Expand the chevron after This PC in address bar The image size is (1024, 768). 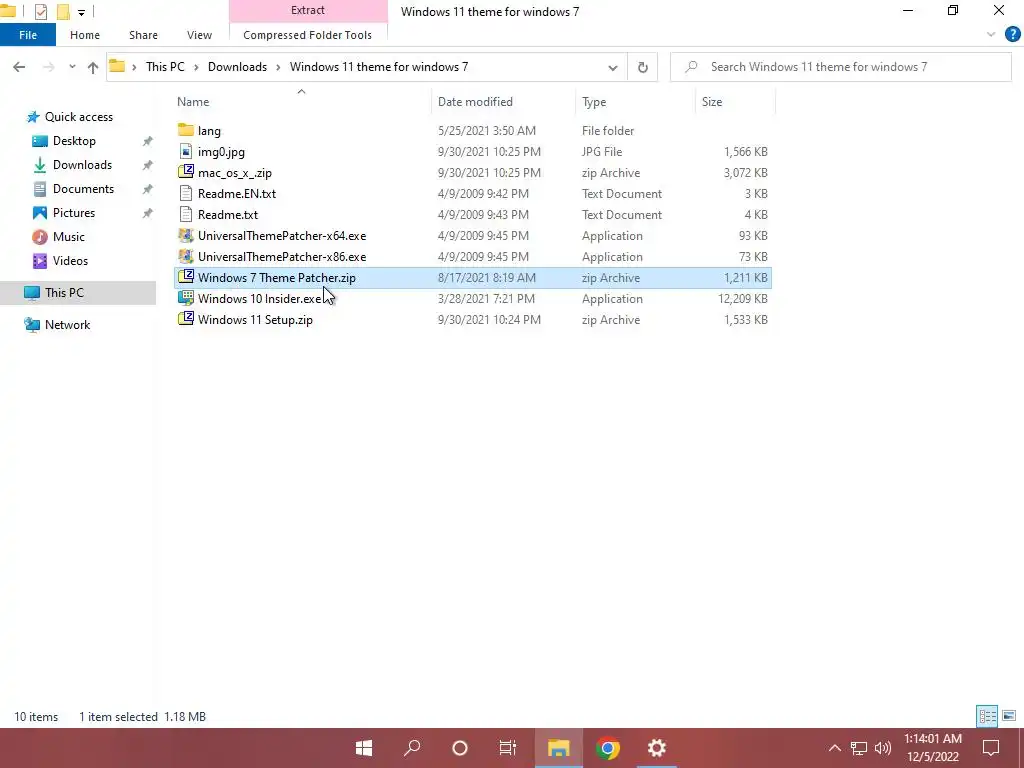tap(196, 67)
